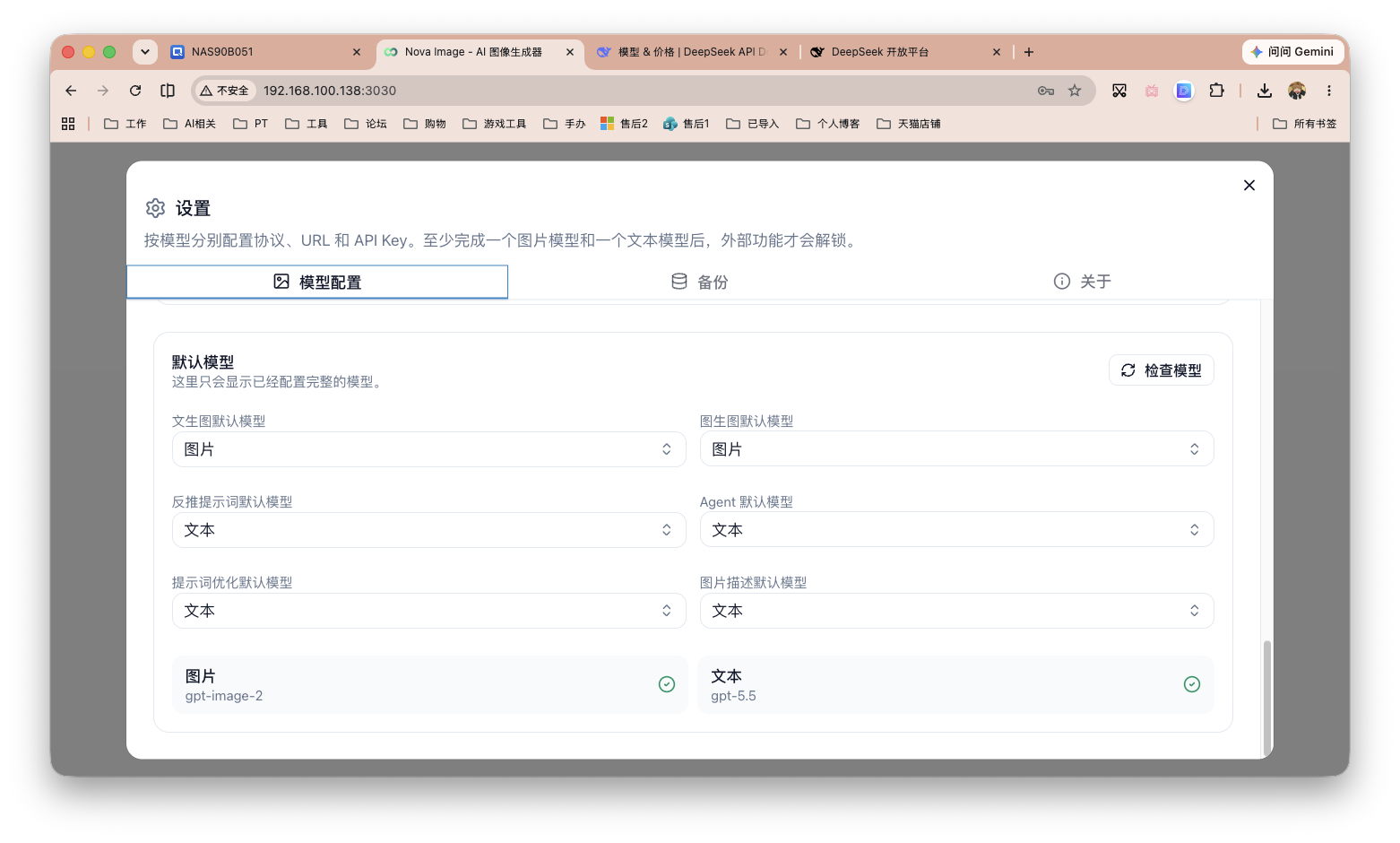Click the screenshot extension icon in toolbar
Viewport: 1400px width, 843px height.
point(1119,91)
